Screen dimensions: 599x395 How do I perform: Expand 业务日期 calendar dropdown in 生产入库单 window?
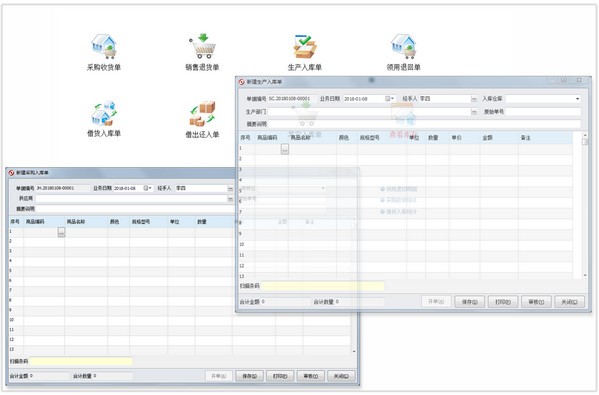390,99
